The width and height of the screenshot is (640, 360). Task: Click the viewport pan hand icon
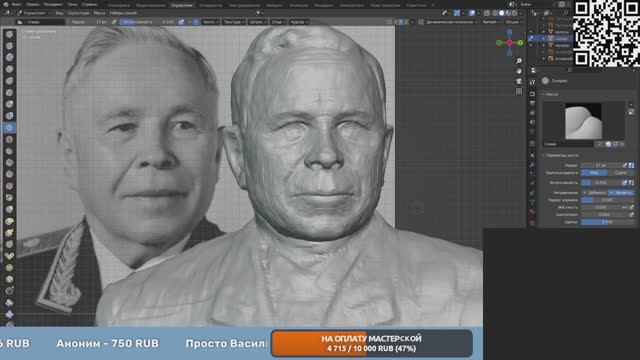(x=519, y=71)
